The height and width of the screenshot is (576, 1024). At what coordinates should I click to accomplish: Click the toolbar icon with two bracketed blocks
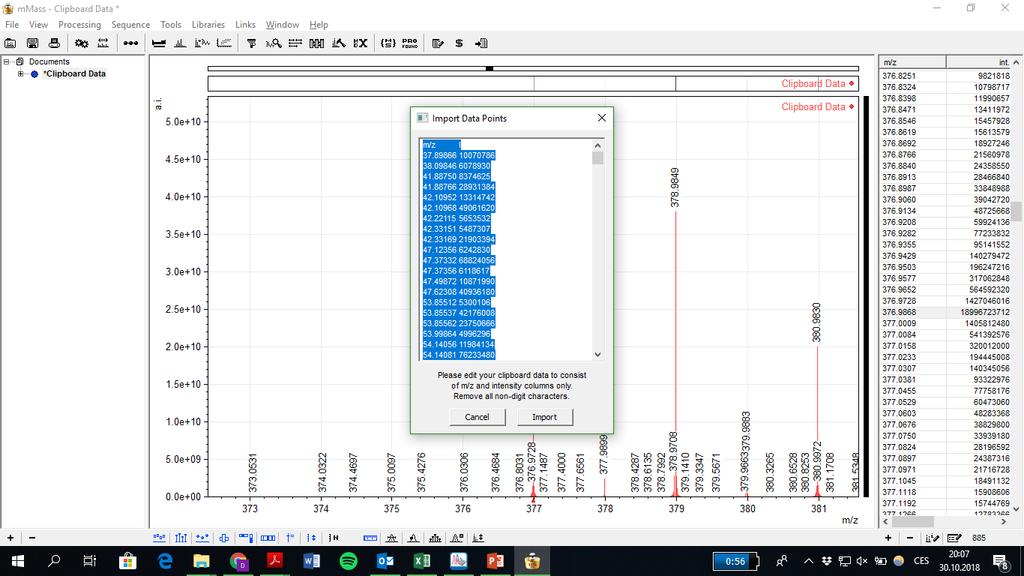click(x=317, y=43)
